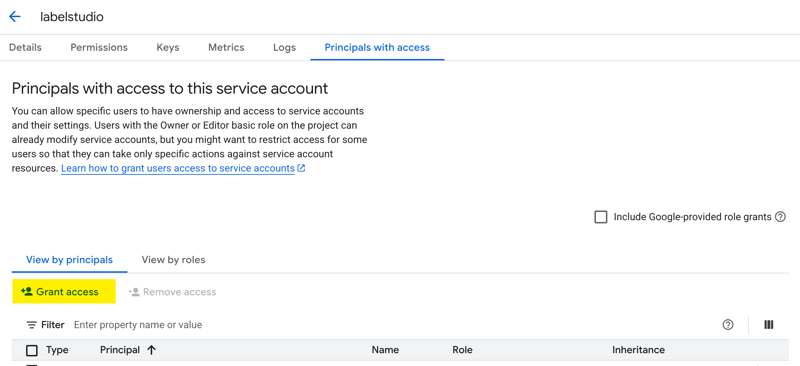Open the Logs tab

point(284,47)
